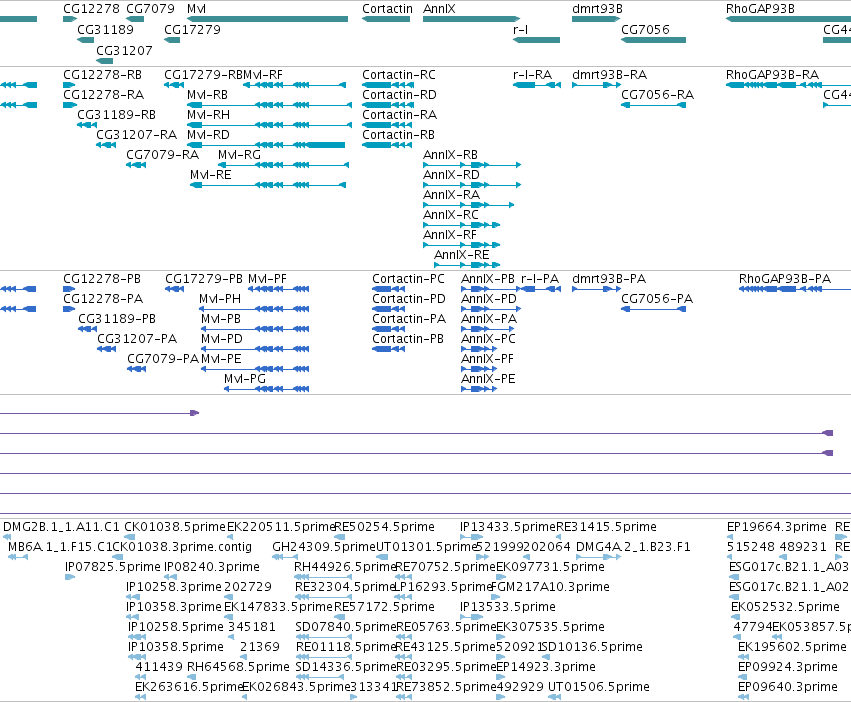
Task: Select protein CG7056-PA feature
Action: point(653,309)
